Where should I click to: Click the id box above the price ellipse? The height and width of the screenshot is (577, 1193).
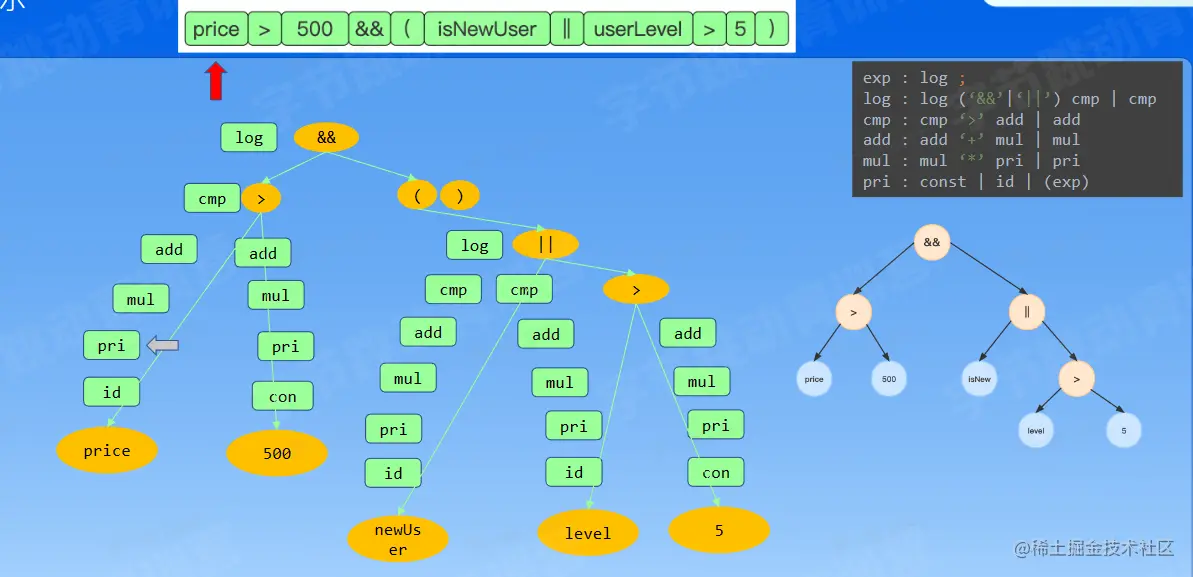tap(112, 393)
